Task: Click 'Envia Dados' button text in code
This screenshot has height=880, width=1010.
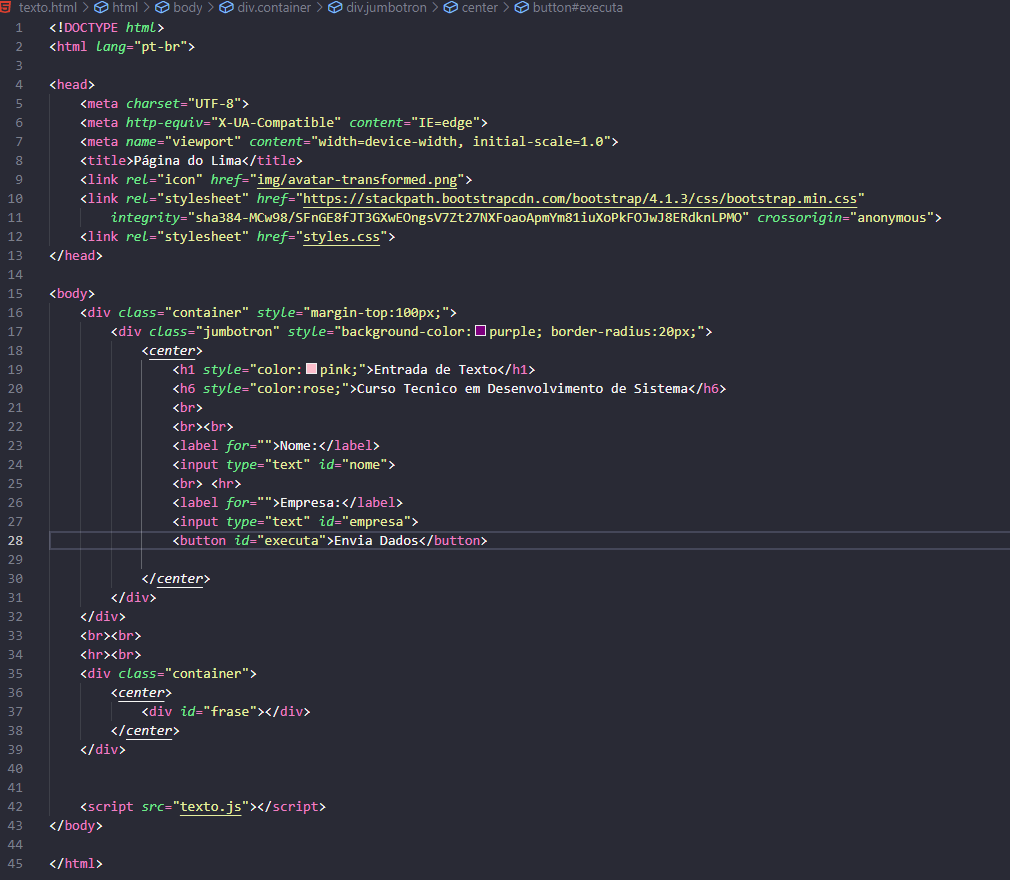Action: 376,540
